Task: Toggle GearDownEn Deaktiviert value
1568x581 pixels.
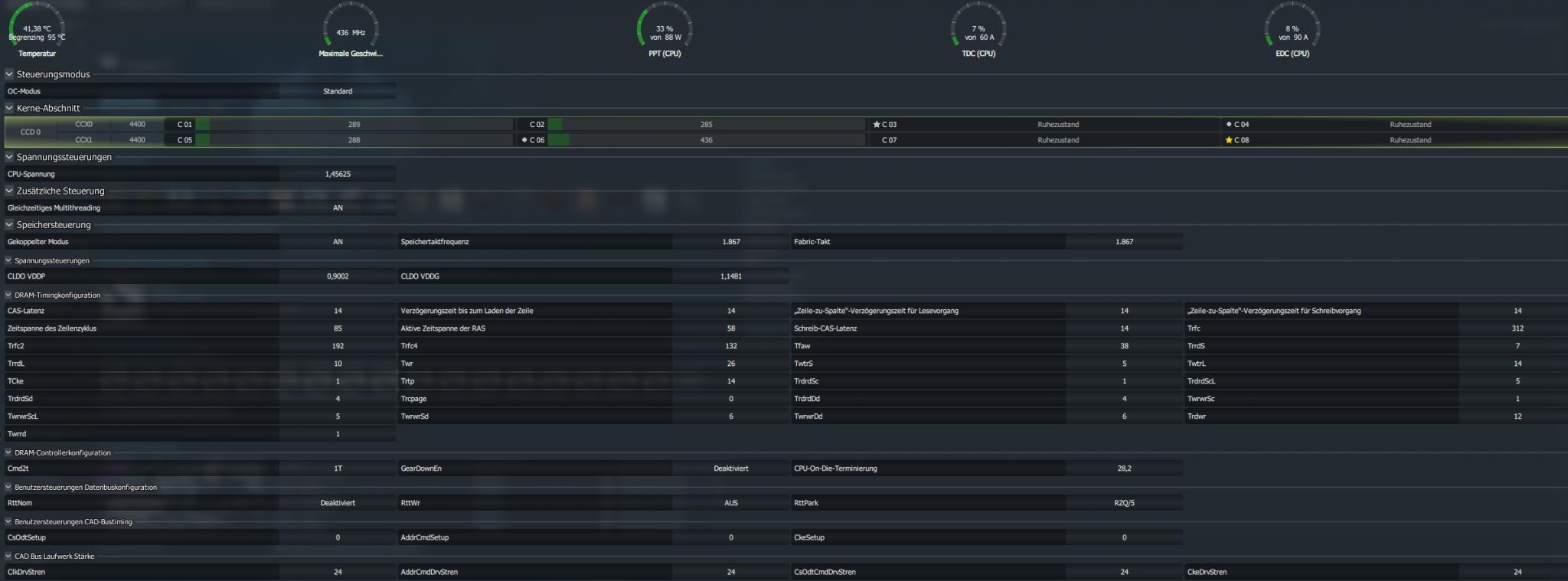Action: [731, 468]
